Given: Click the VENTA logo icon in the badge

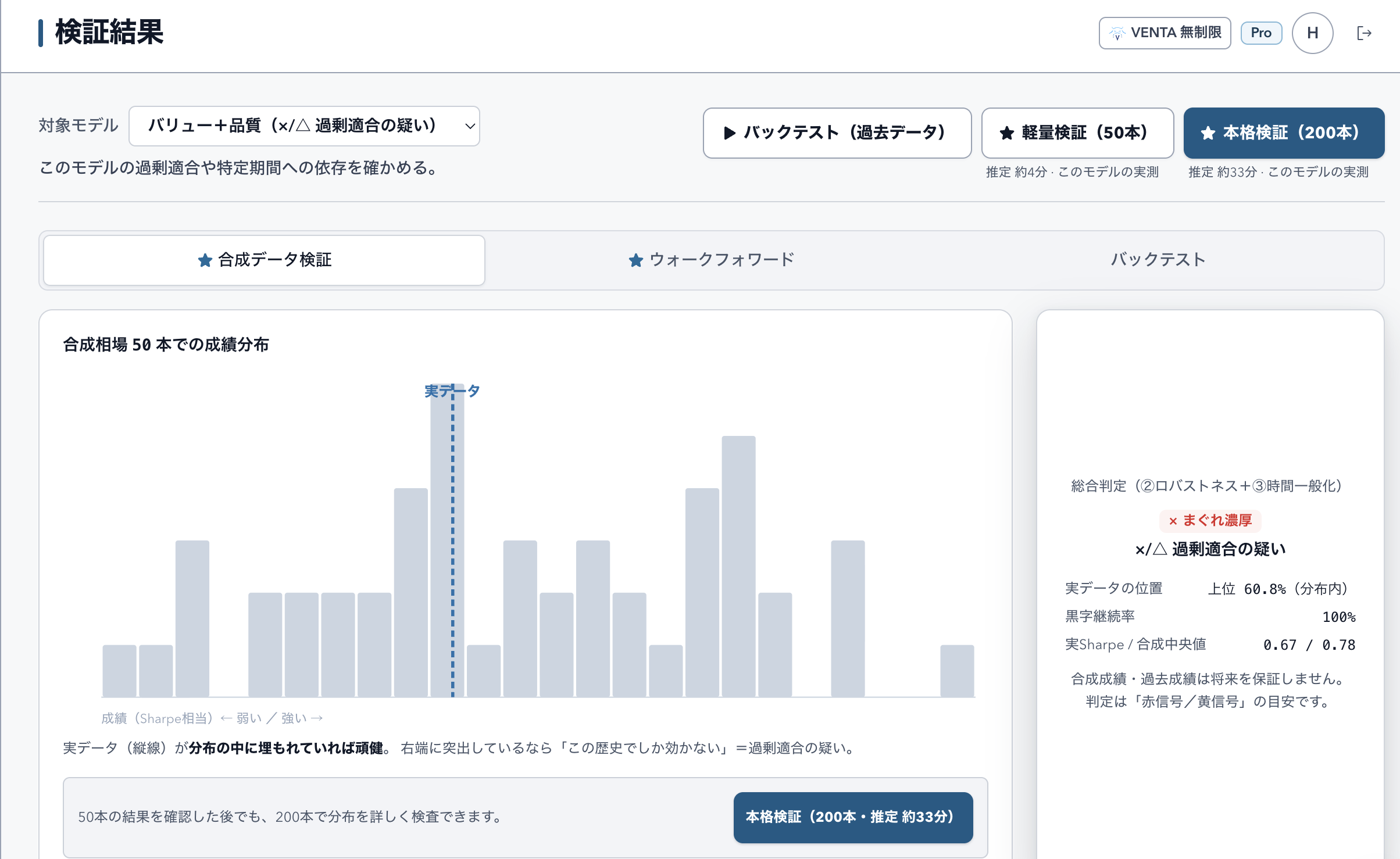Looking at the screenshot, I should pyautogui.click(x=1117, y=33).
